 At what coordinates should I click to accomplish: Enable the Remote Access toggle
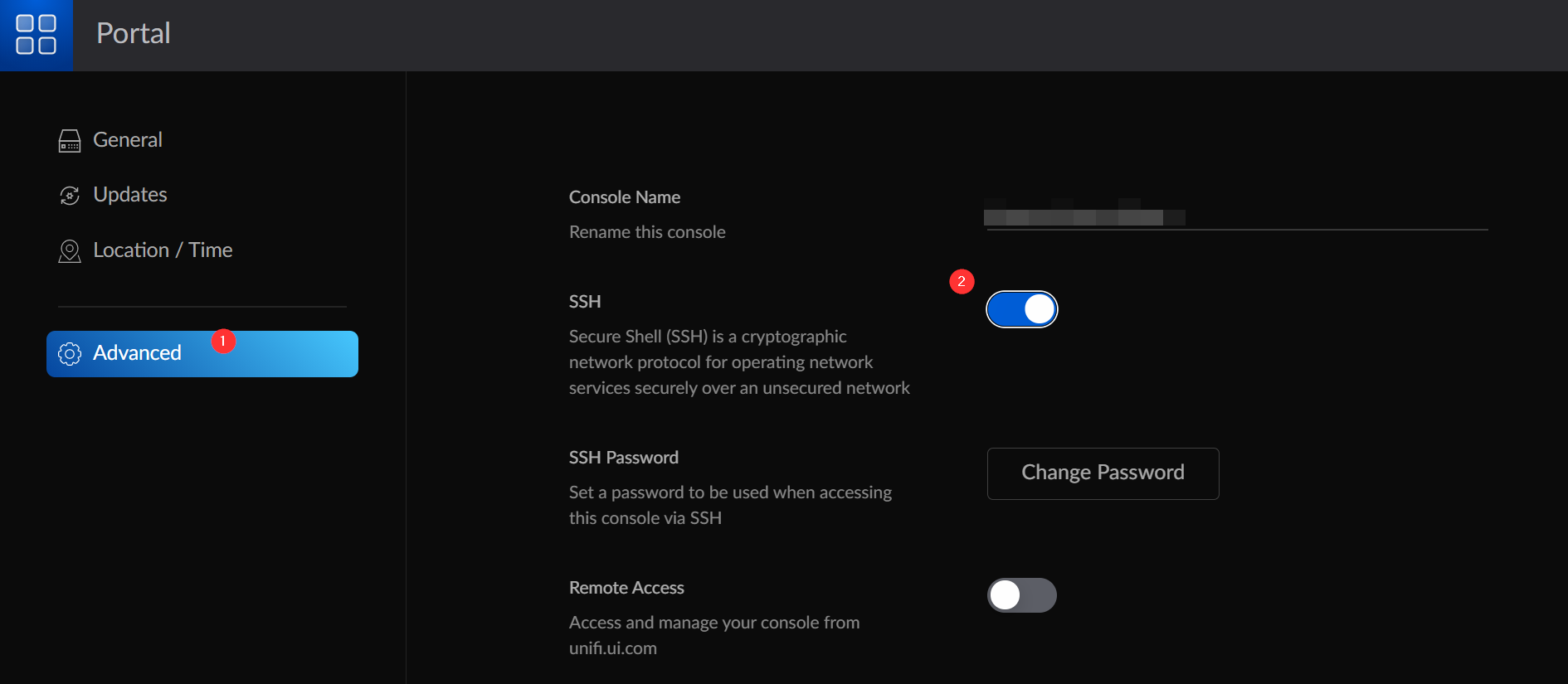click(x=1021, y=595)
